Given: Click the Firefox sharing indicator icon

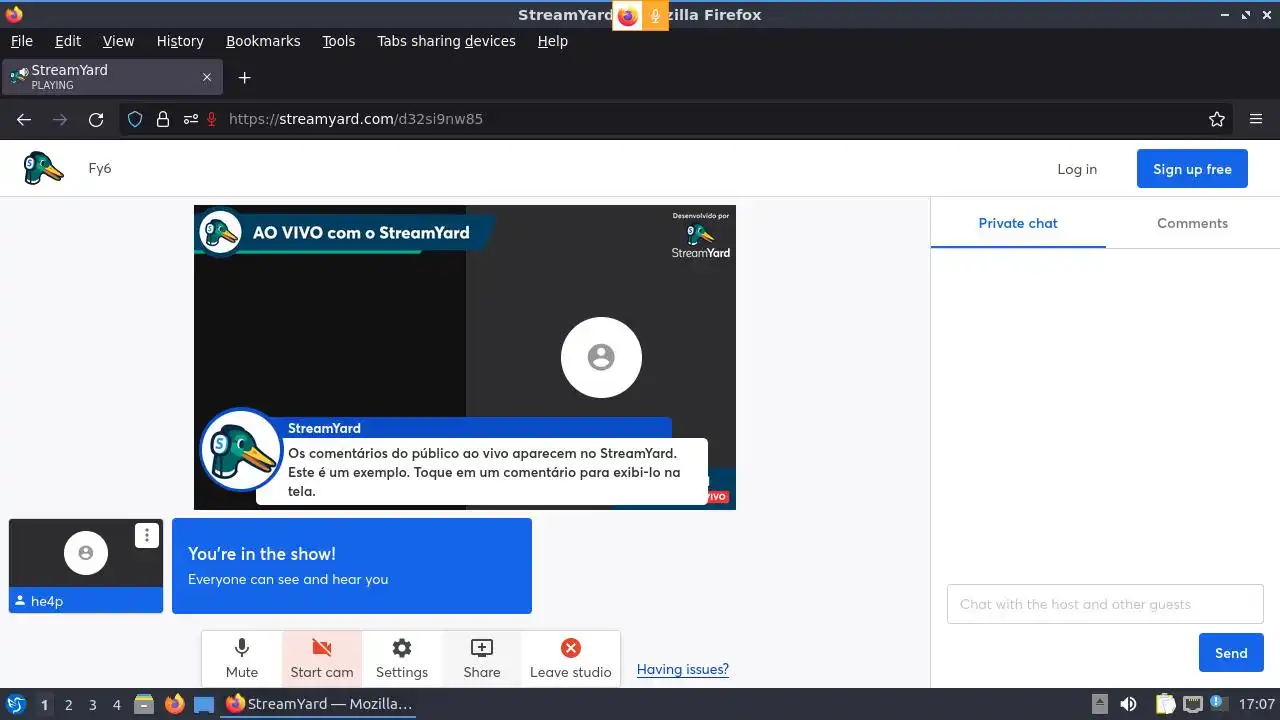Looking at the screenshot, I should [x=627, y=15].
